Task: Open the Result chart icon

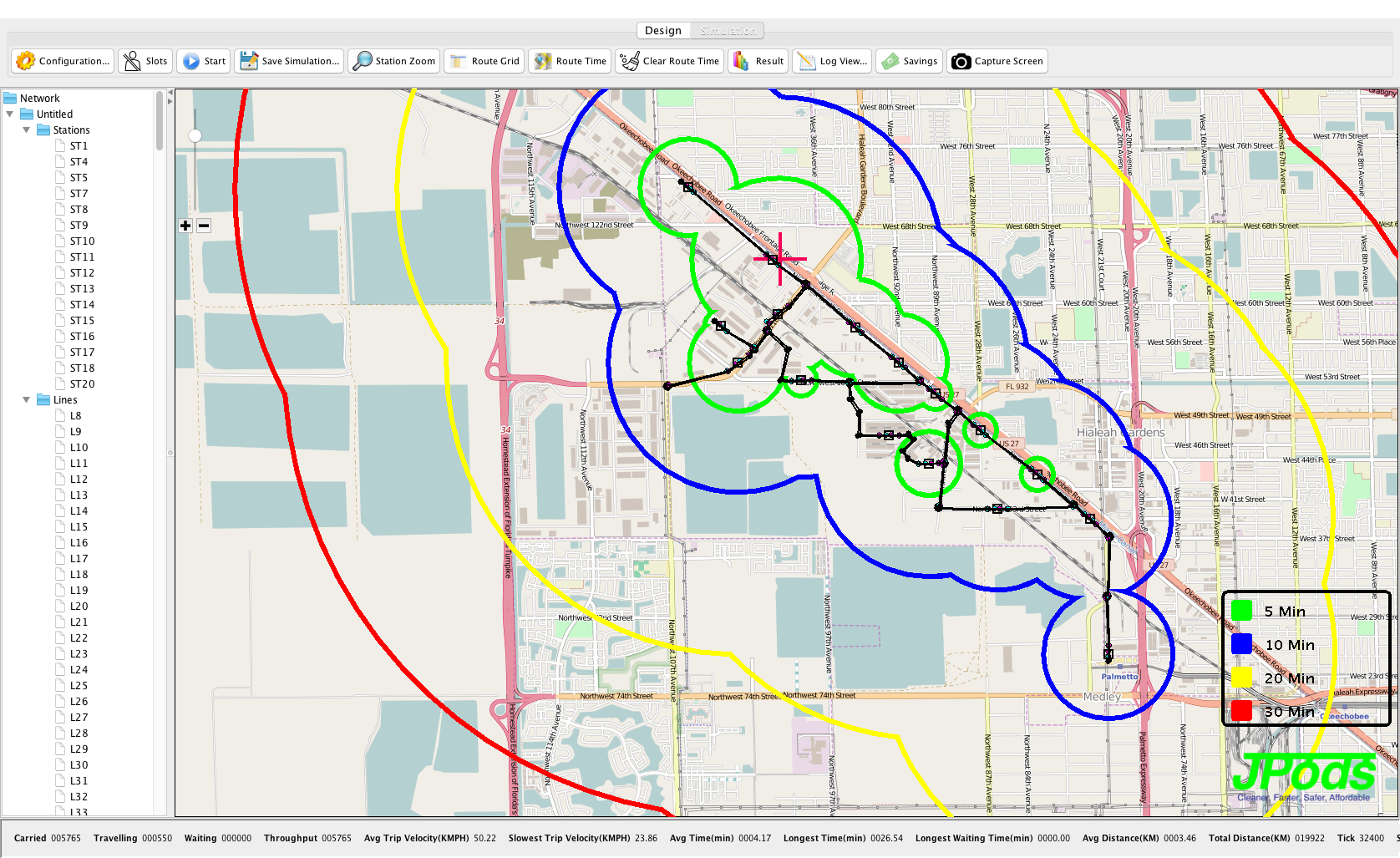Action: tap(741, 61)
